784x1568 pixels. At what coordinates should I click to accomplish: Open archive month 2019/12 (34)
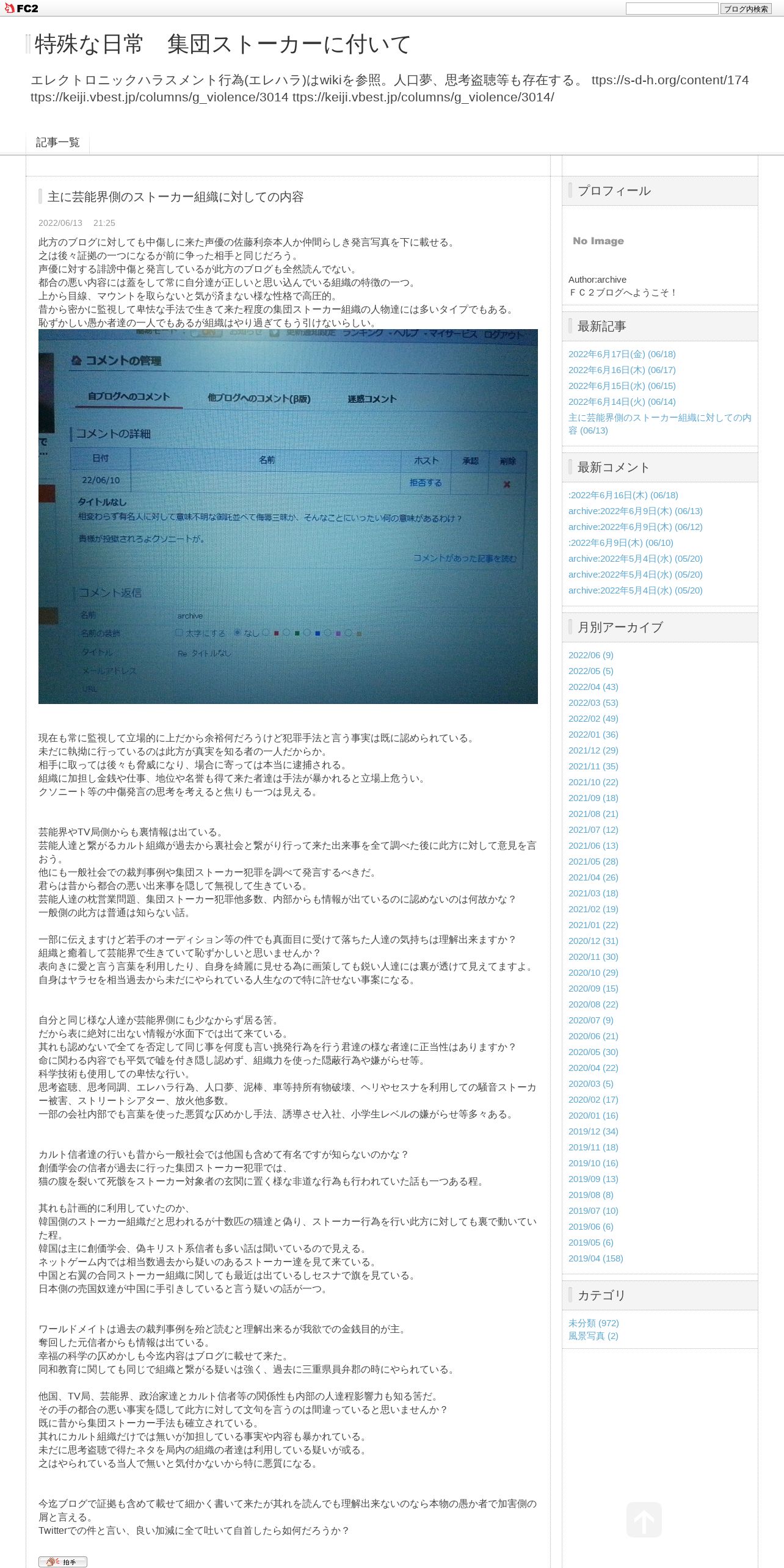pyautogui.click(x=593, y=1131)
